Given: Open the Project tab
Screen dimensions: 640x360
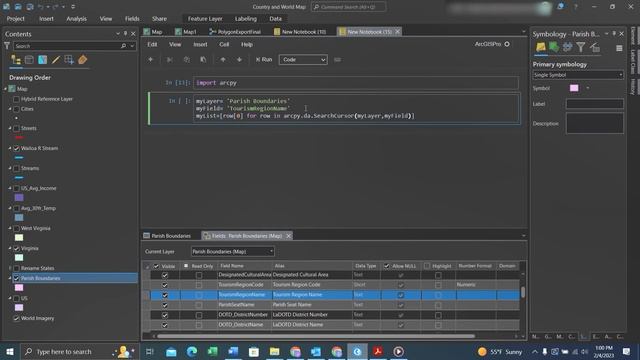Looking at the screenshot, I should coord(16,19).
